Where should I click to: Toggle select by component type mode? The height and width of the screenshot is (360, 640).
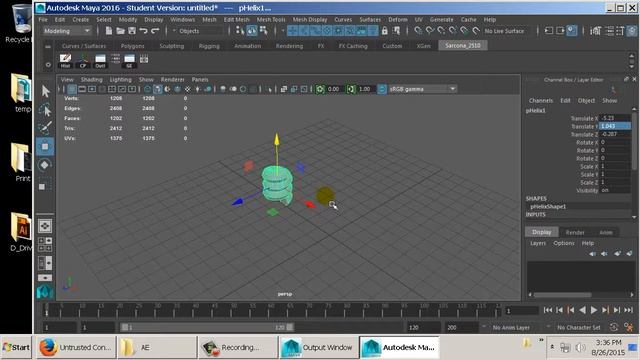[264, 31]
